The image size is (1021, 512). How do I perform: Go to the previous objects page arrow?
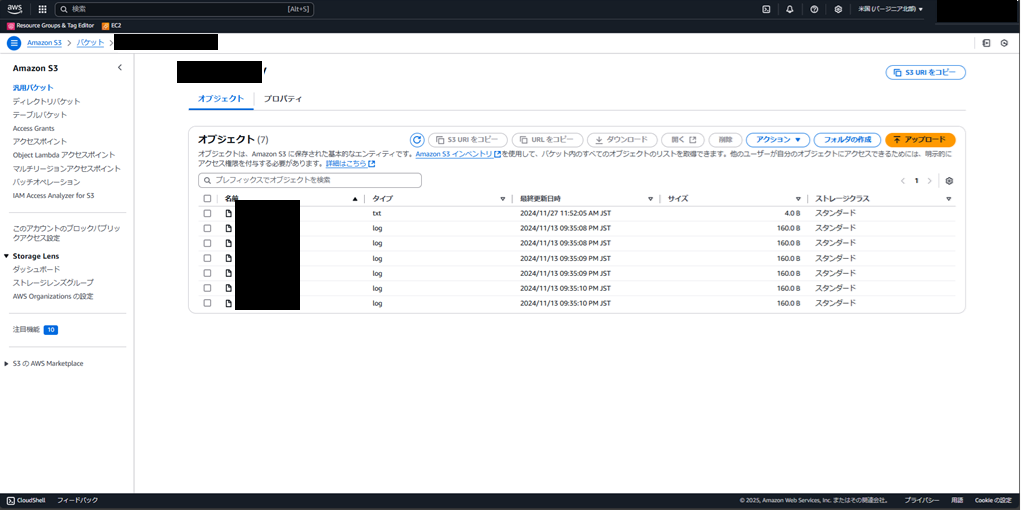[902, 181]
